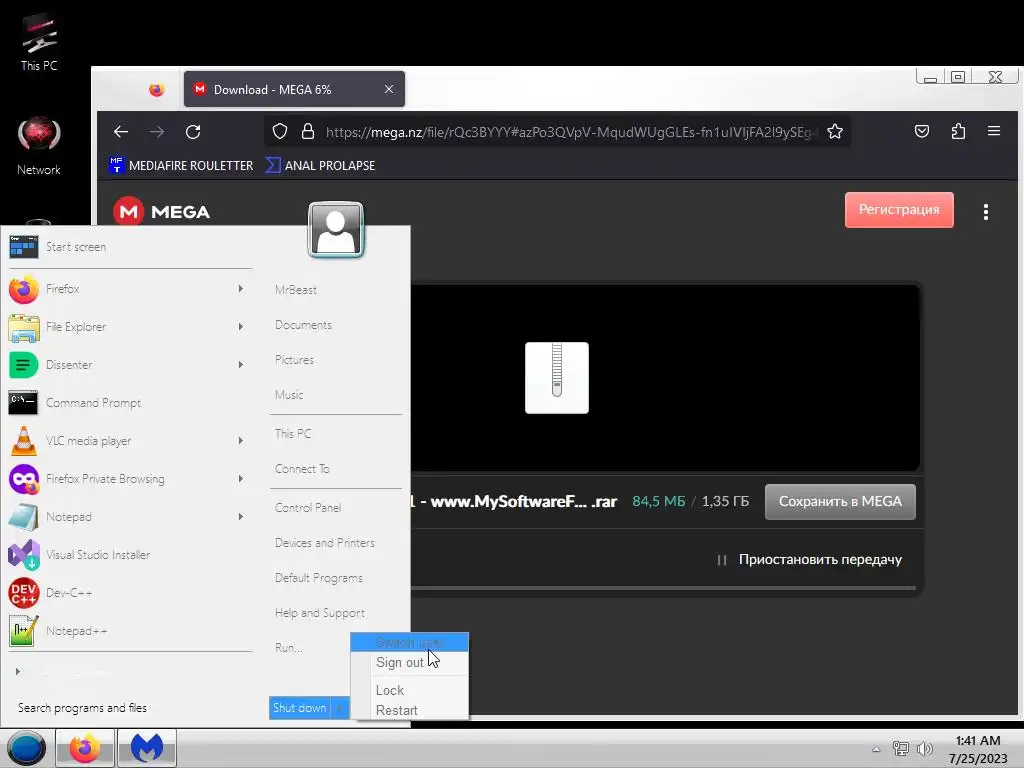Open Firefox hamburger menu
The width and height of the screenshot is (1024, 768).
(x=994, y=131)
